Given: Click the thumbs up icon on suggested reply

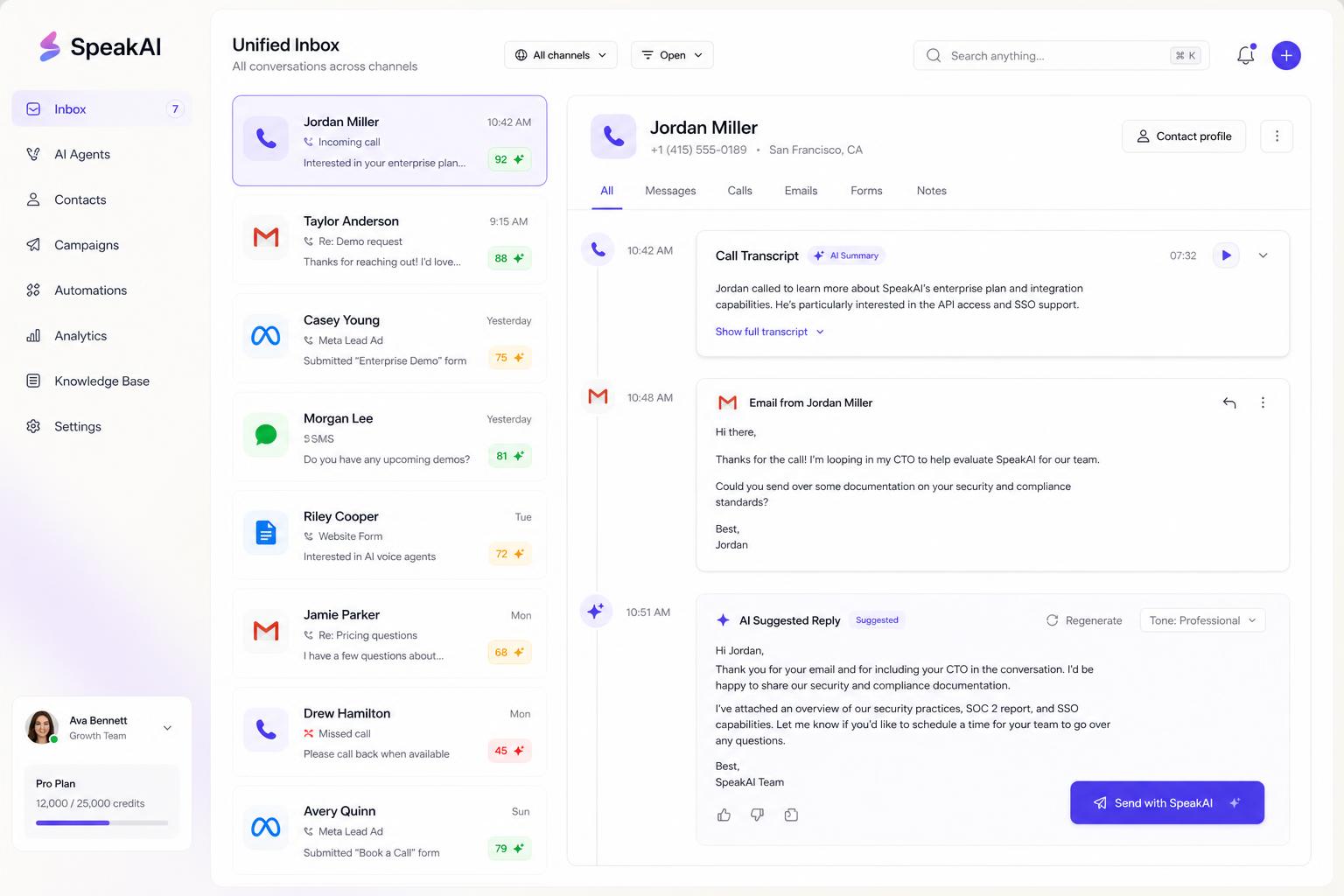Looking at the screenshot, I should 724,815.
